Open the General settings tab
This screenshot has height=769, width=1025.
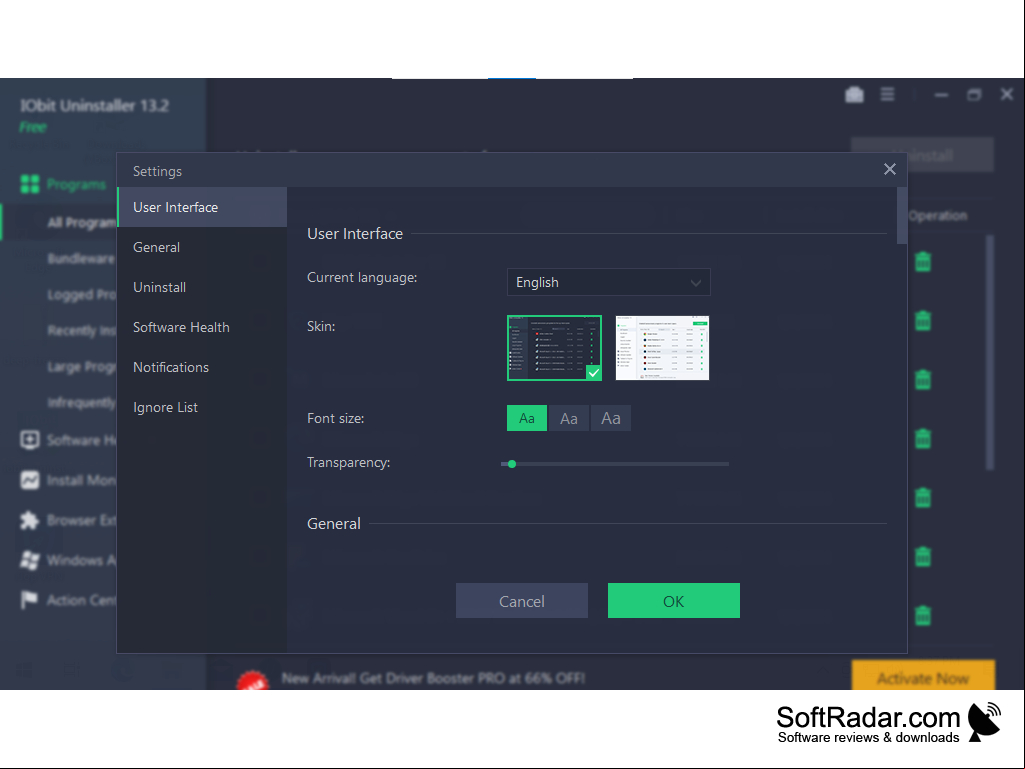pos(202,247)
